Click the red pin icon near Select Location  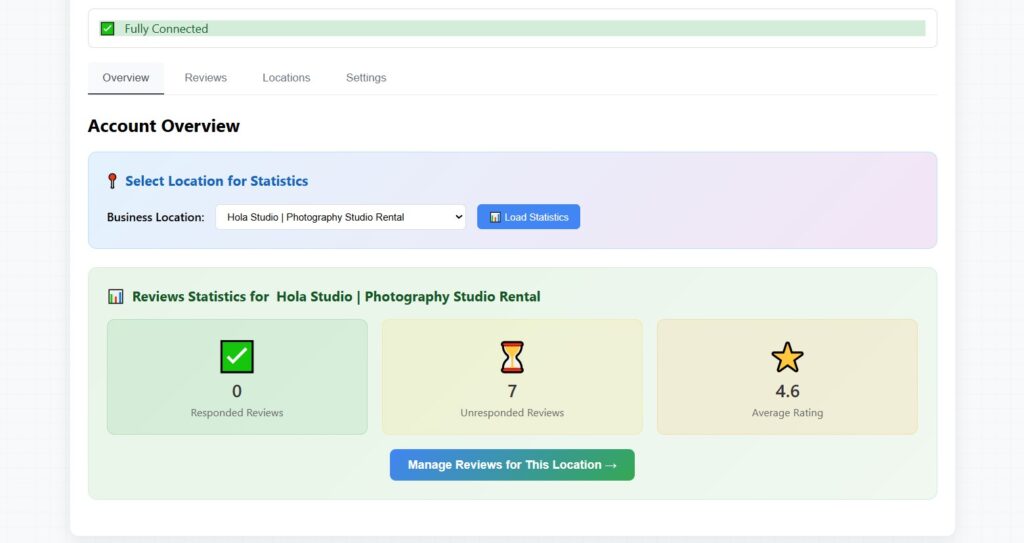point(112,181)
